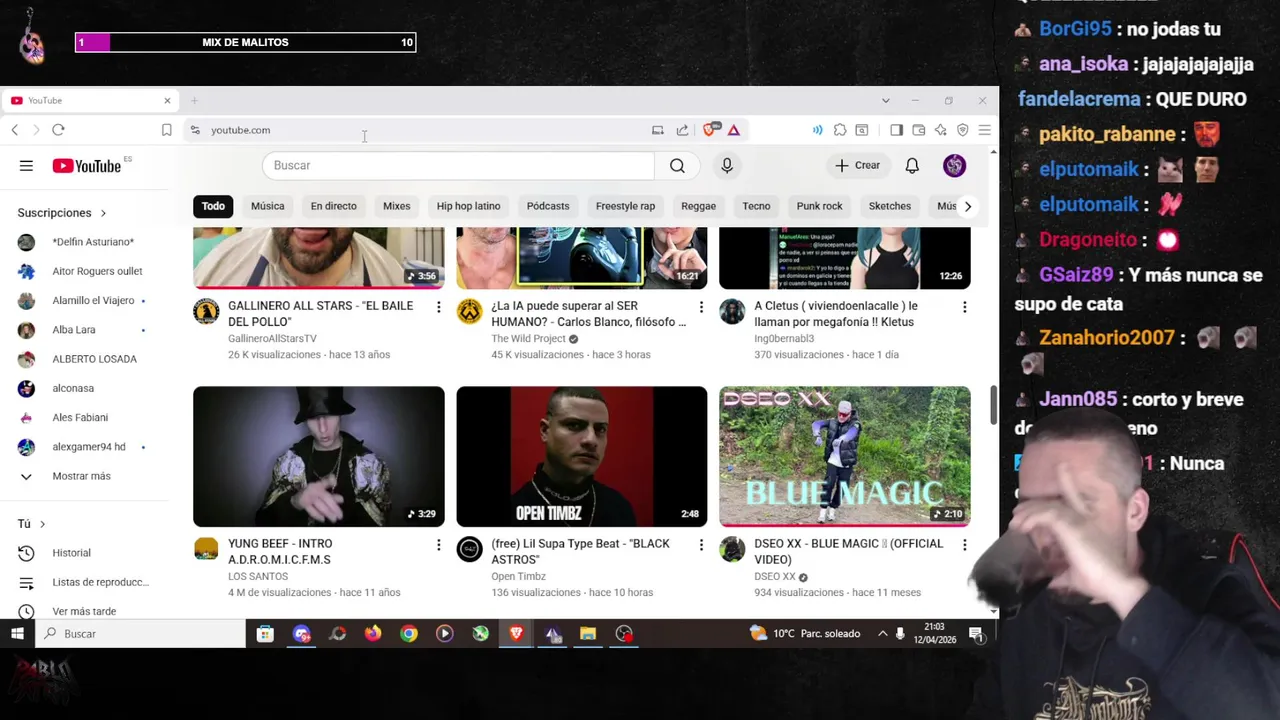
Task: Select the Pódcasts filter chip
Action: [548, 206]
